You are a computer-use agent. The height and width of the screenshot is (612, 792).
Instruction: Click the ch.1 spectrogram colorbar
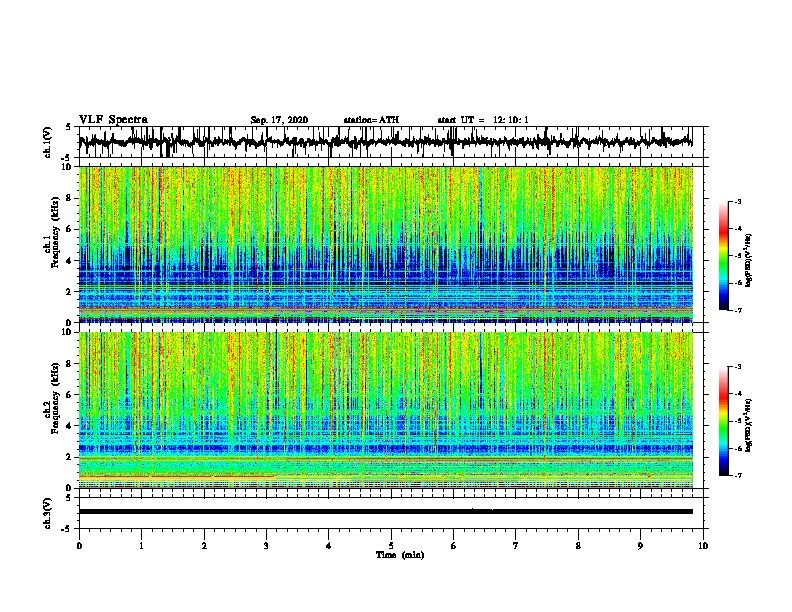(724, 256)
